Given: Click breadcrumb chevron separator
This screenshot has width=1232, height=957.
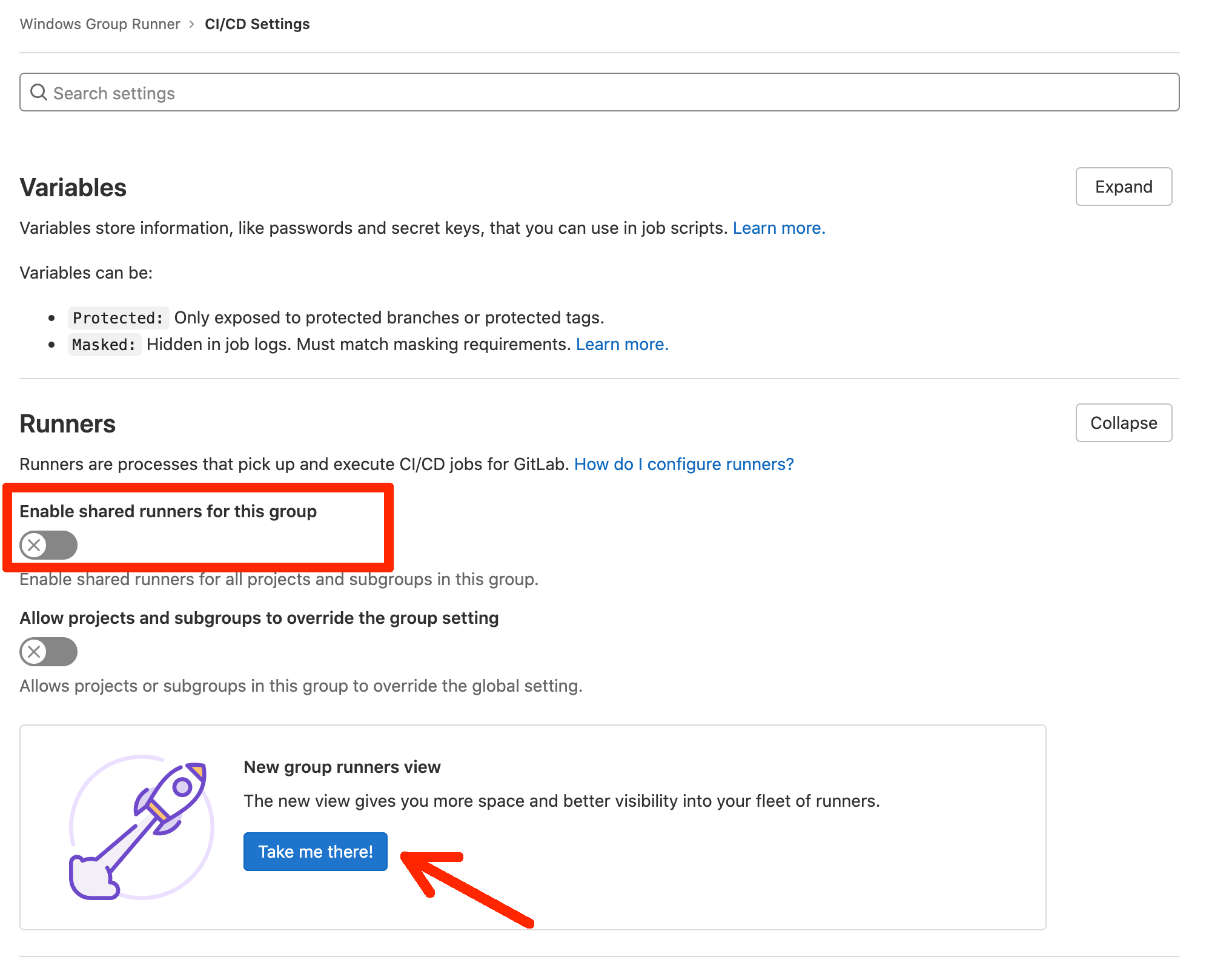Looking at the screenshot, I should [x=192, y=24].
